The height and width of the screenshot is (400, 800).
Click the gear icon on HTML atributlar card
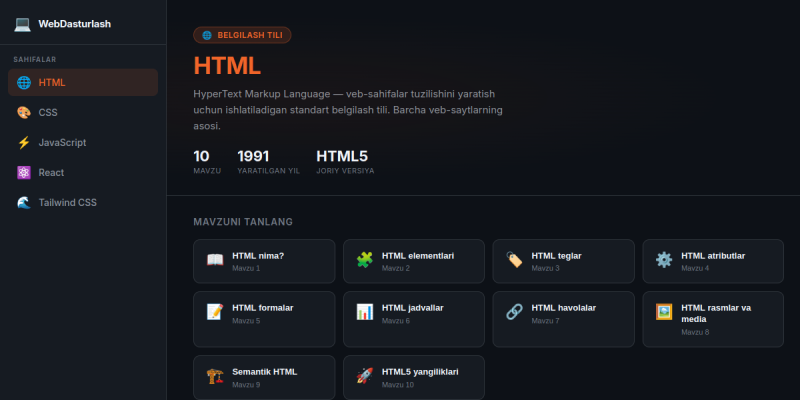[x=664, y=260]
